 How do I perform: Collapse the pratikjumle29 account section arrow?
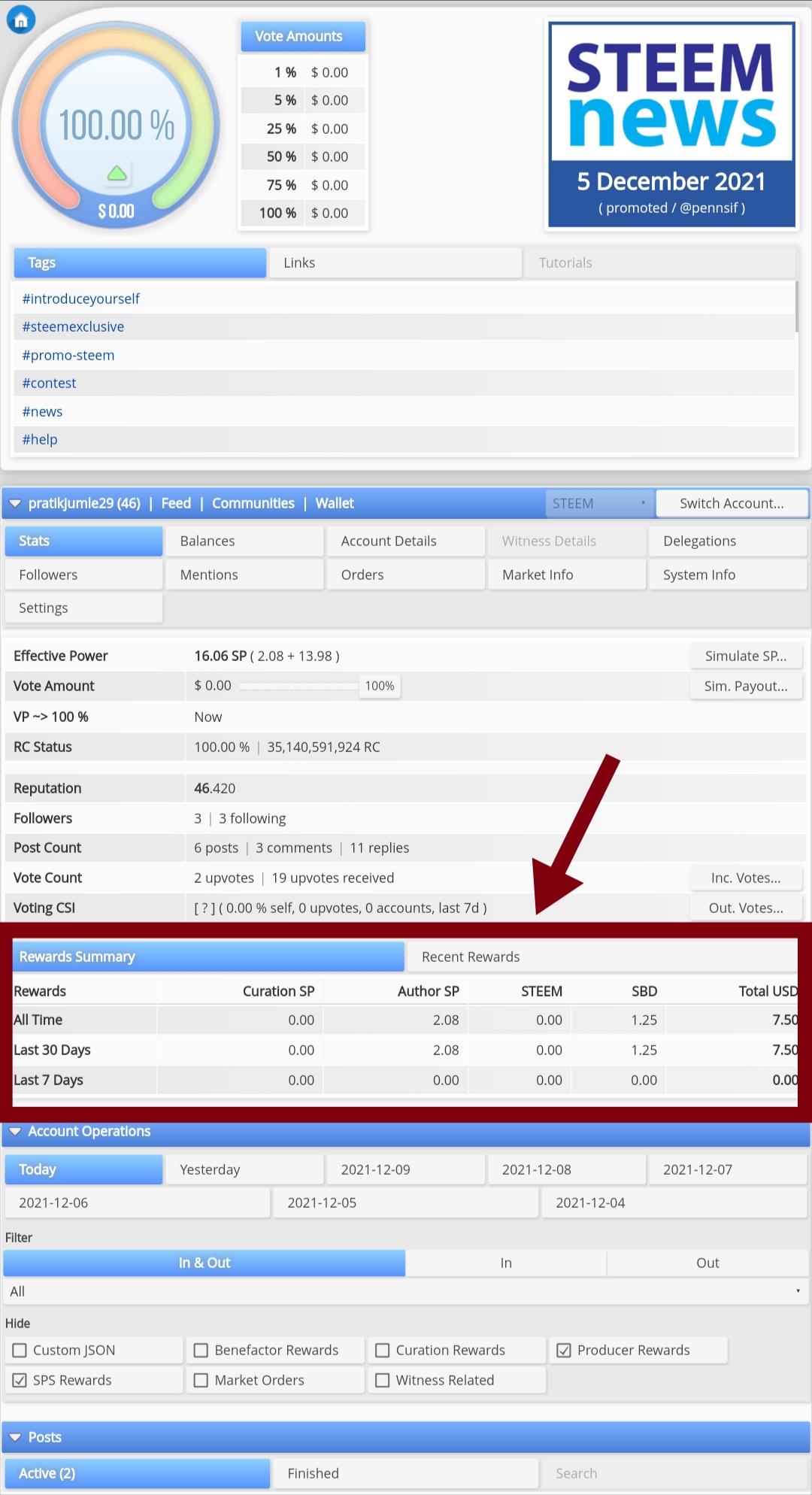click(14, 504)
